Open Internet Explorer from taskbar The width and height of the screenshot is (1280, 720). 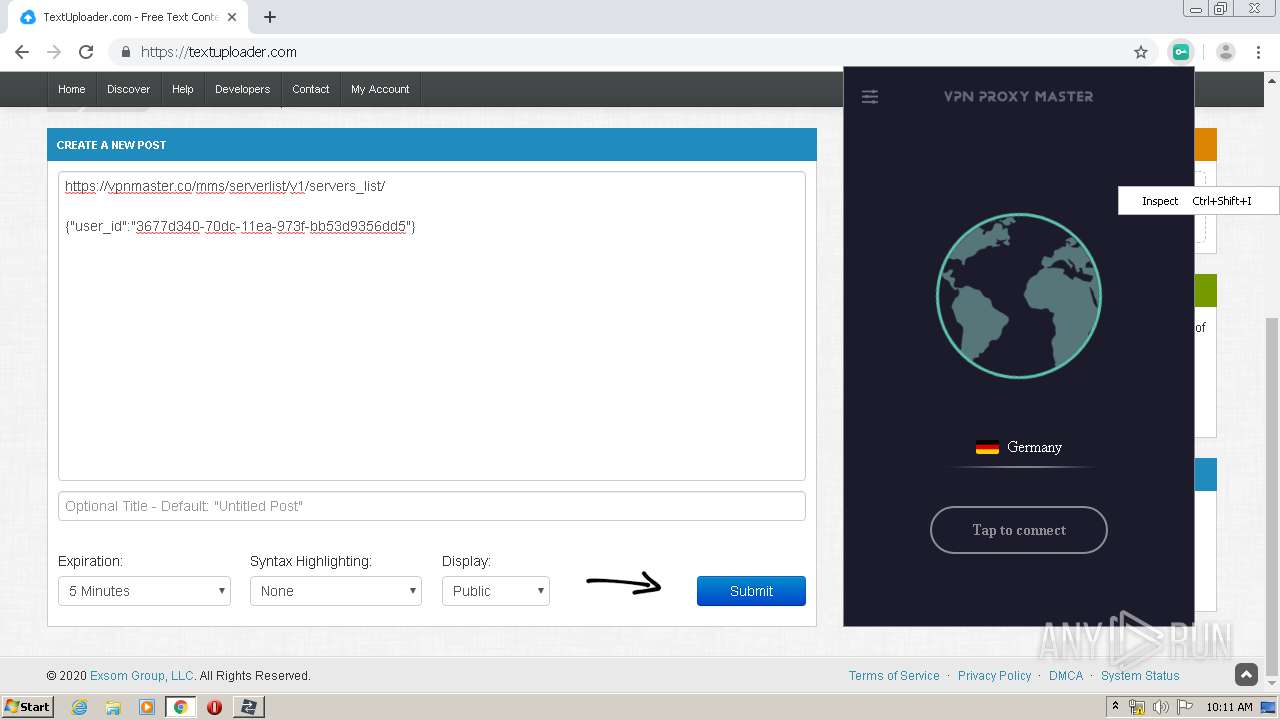coord(80,707)
